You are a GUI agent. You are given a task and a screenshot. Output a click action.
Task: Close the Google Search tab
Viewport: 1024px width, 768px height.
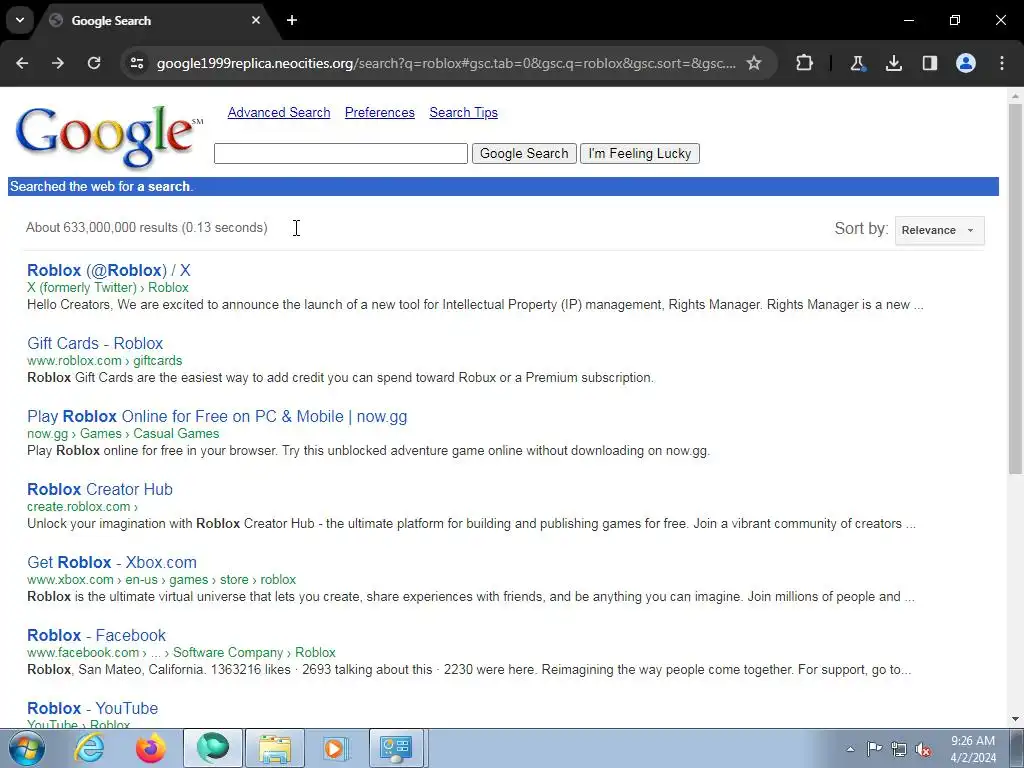click(256, 20)
